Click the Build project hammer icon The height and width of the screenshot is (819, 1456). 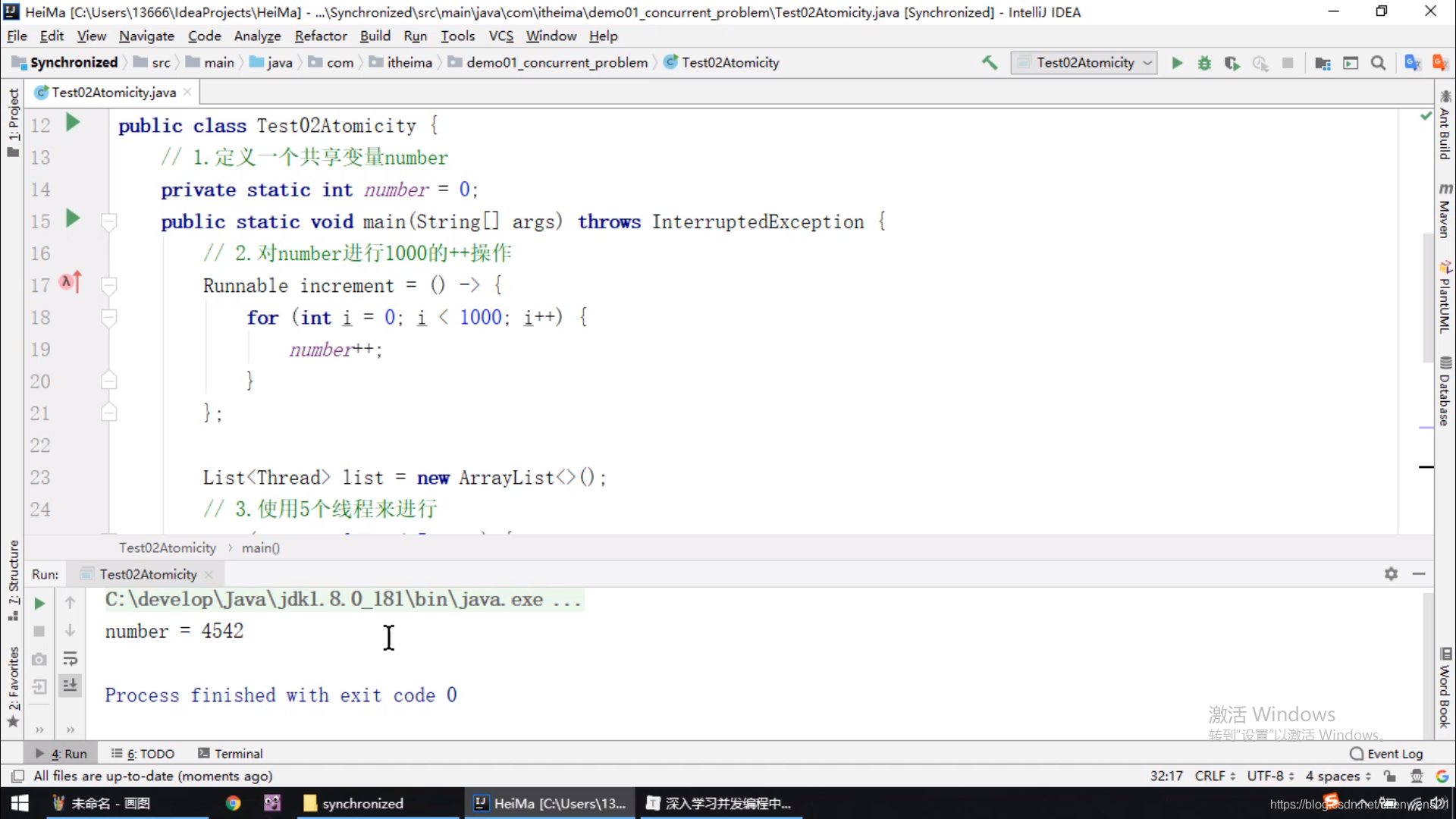click(x=989, y=63)
